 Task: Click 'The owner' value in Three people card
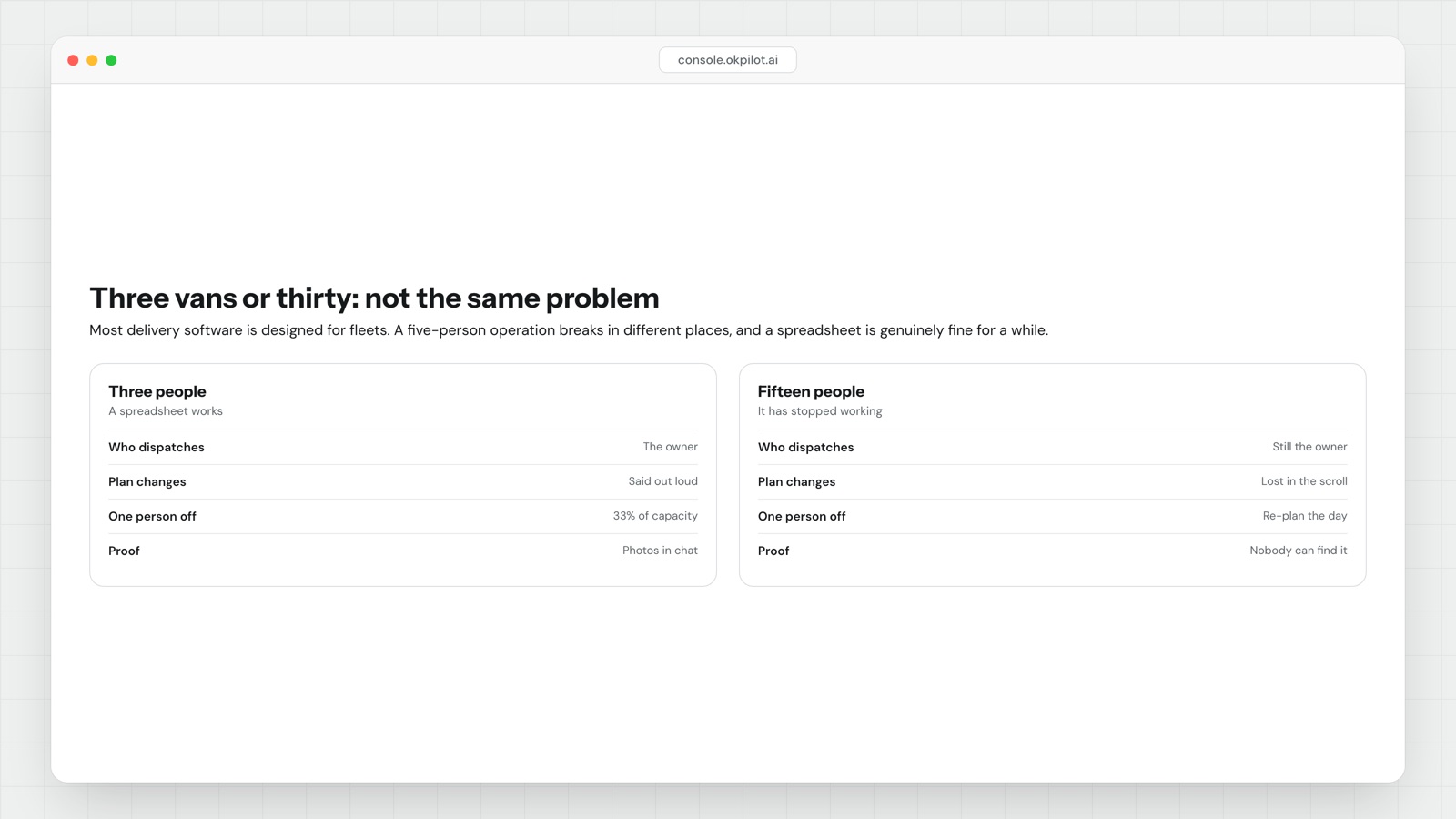tap(671, 447)
